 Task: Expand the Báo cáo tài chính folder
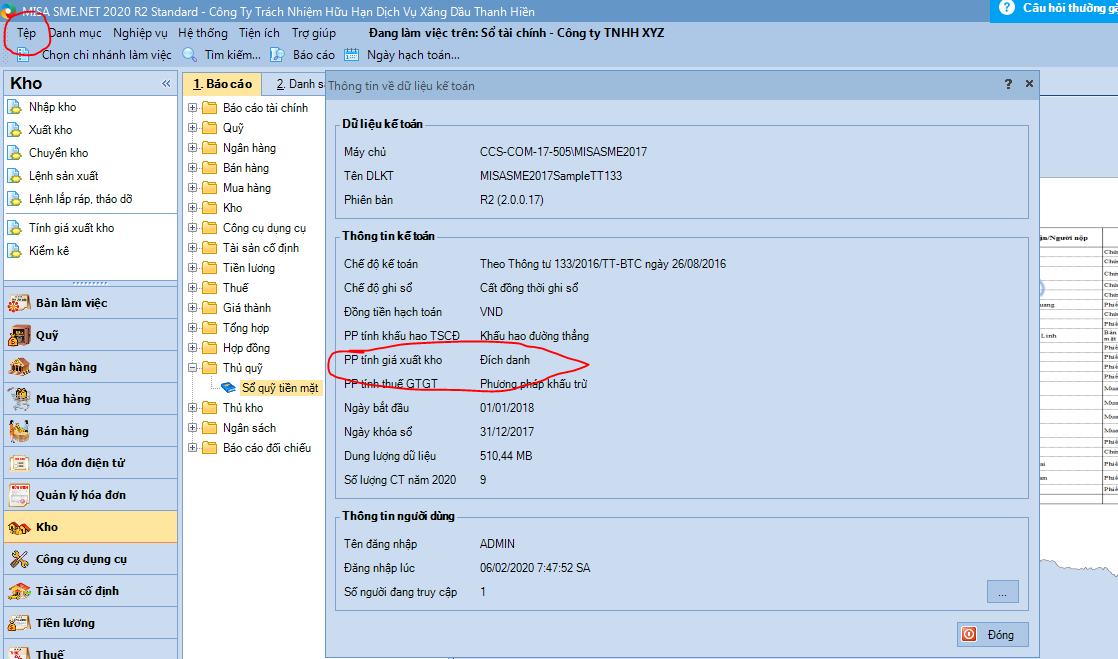click(193, 108)
